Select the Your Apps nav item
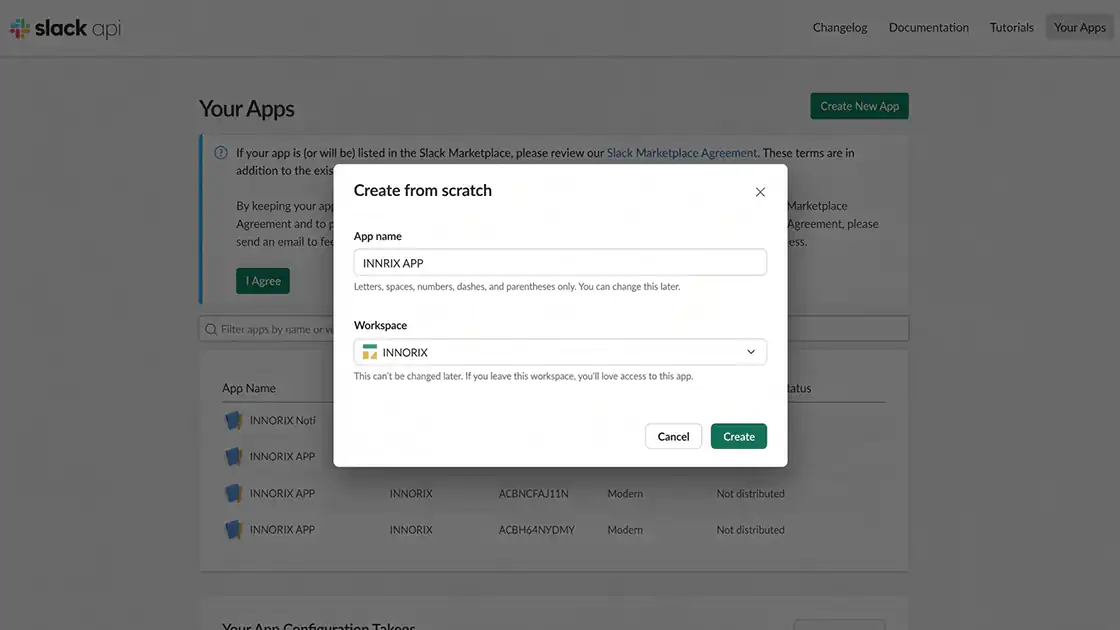 1079,27
